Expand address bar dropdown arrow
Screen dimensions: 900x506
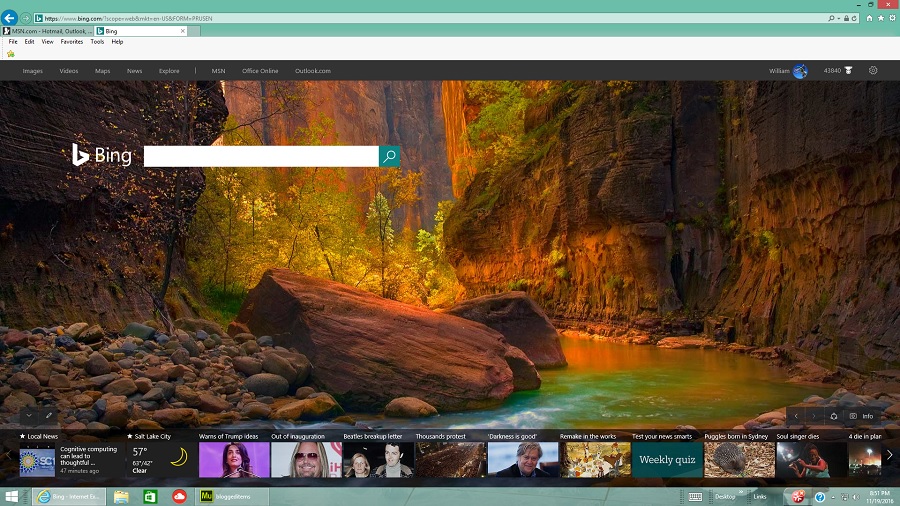tap(839, 18)
